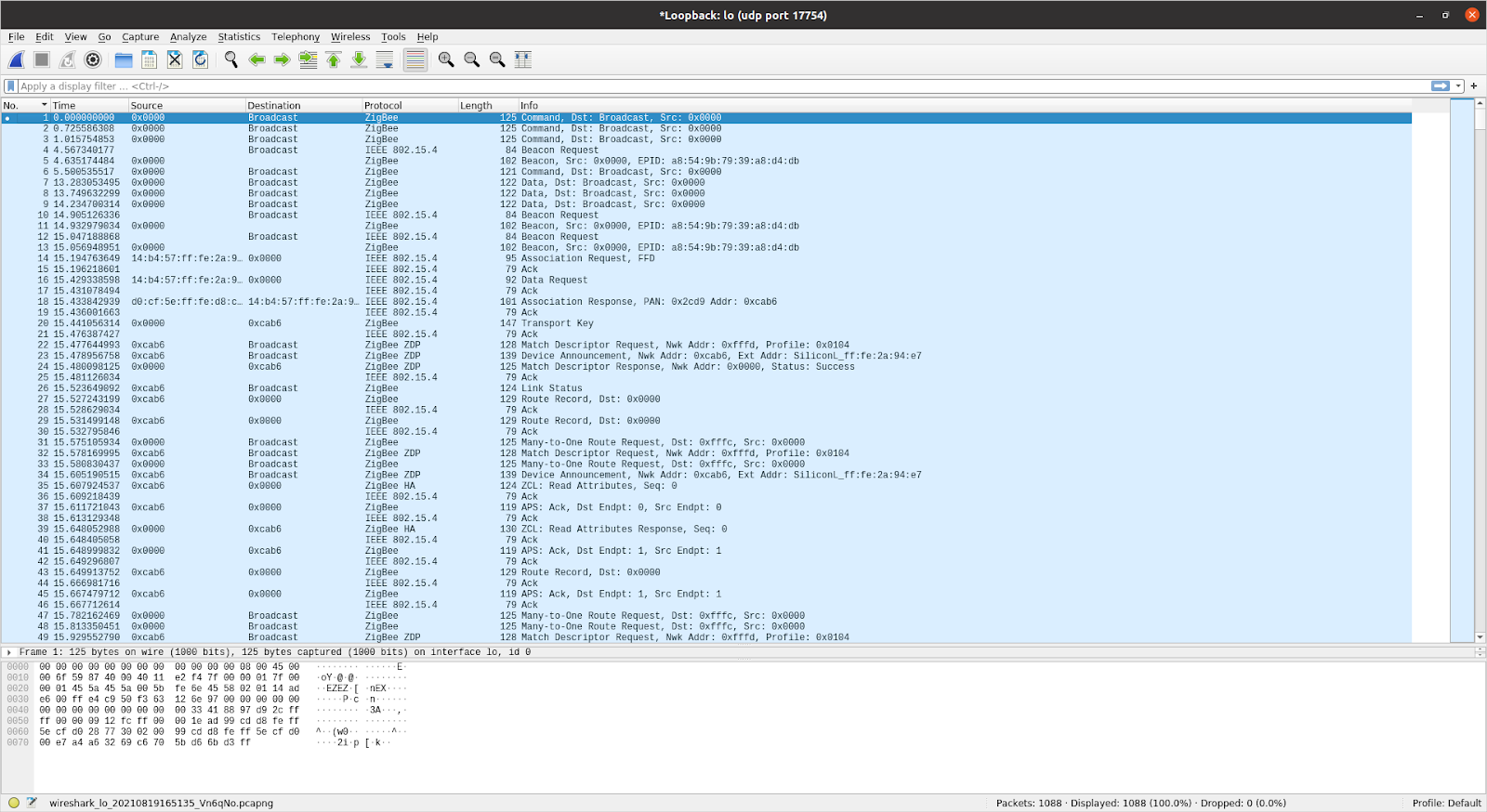Sort packets by Protocol column header
The height and width of the screenshot is (812, 1487).
[410, 106]
